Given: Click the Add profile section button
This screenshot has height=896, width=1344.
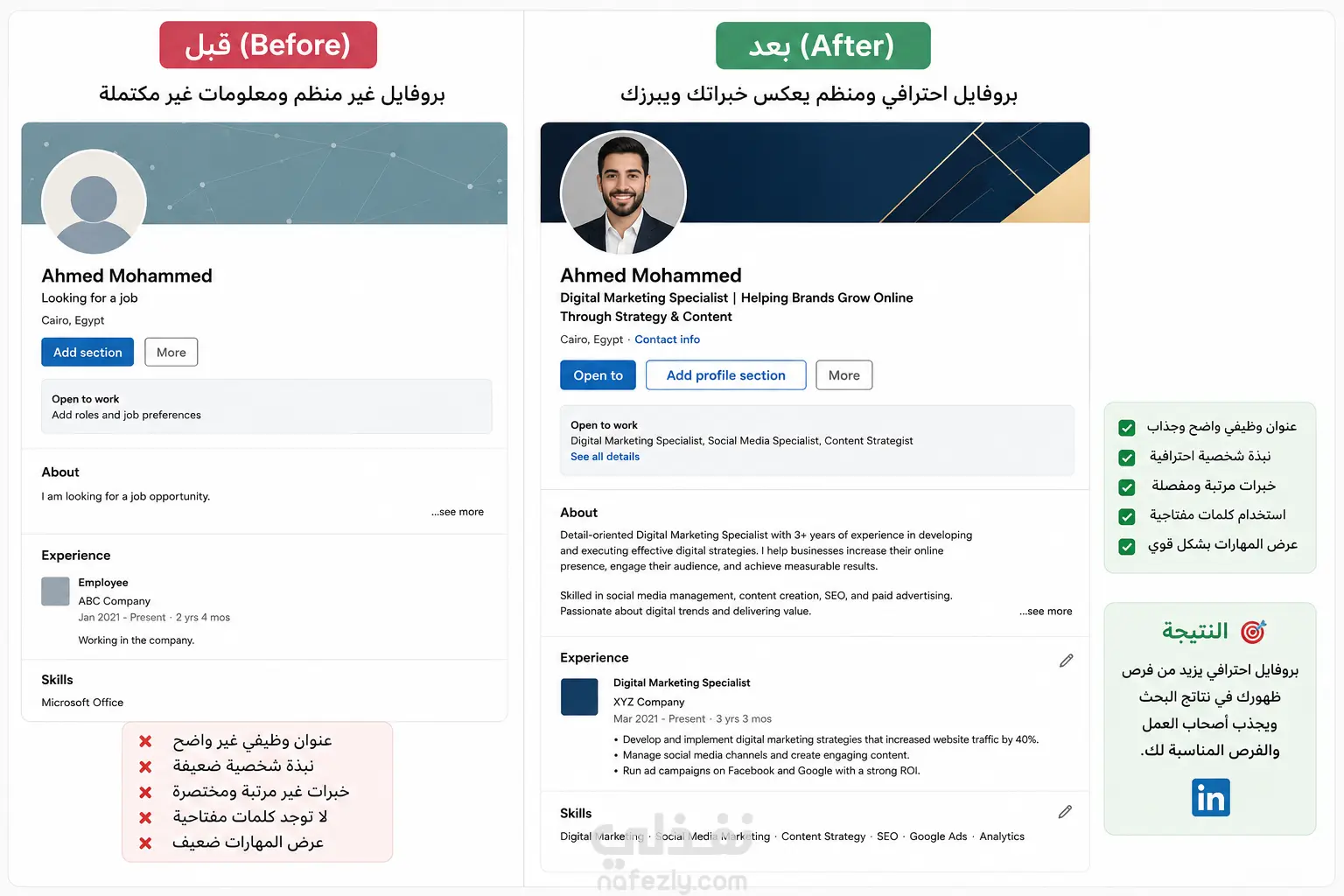Looking at the screenshot, I should click(726, 375).
